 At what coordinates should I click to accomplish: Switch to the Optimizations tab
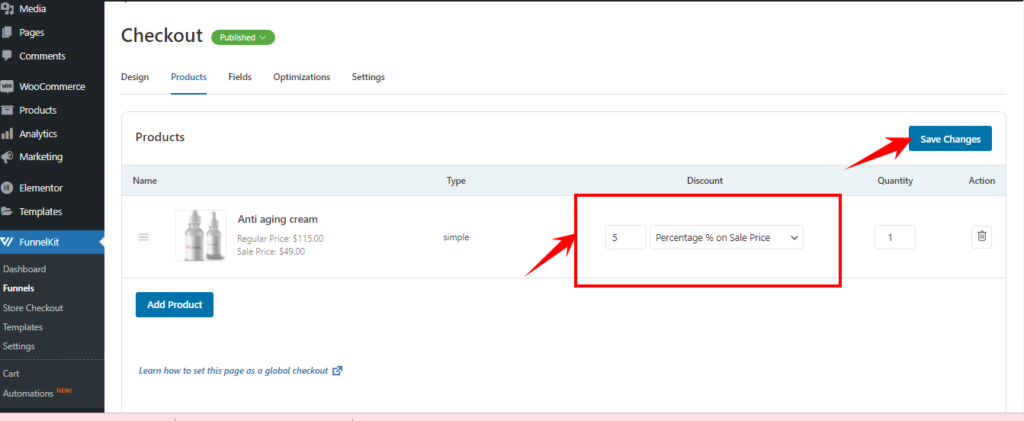302,77
